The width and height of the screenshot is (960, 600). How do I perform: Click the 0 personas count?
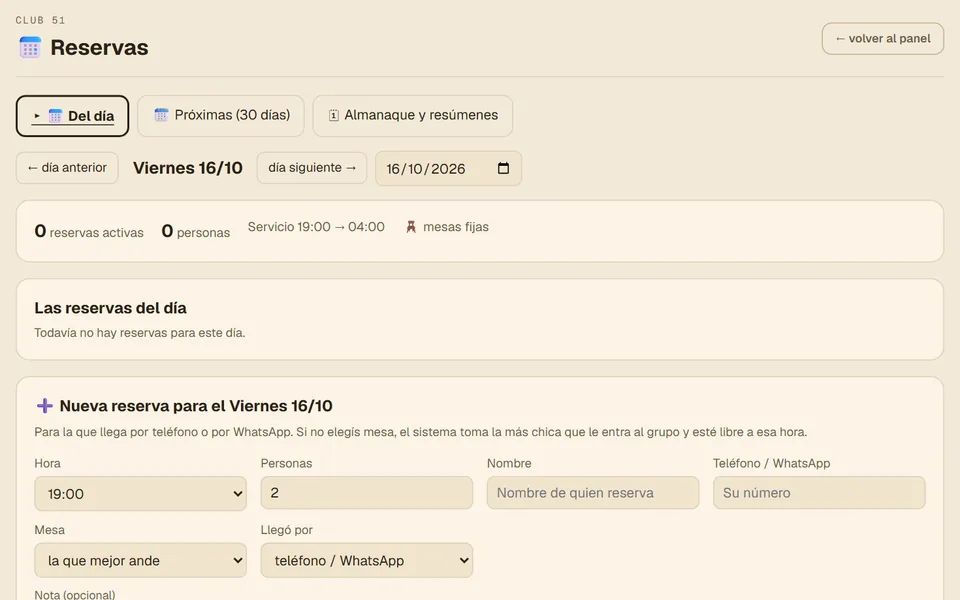(x=196, y=231)
